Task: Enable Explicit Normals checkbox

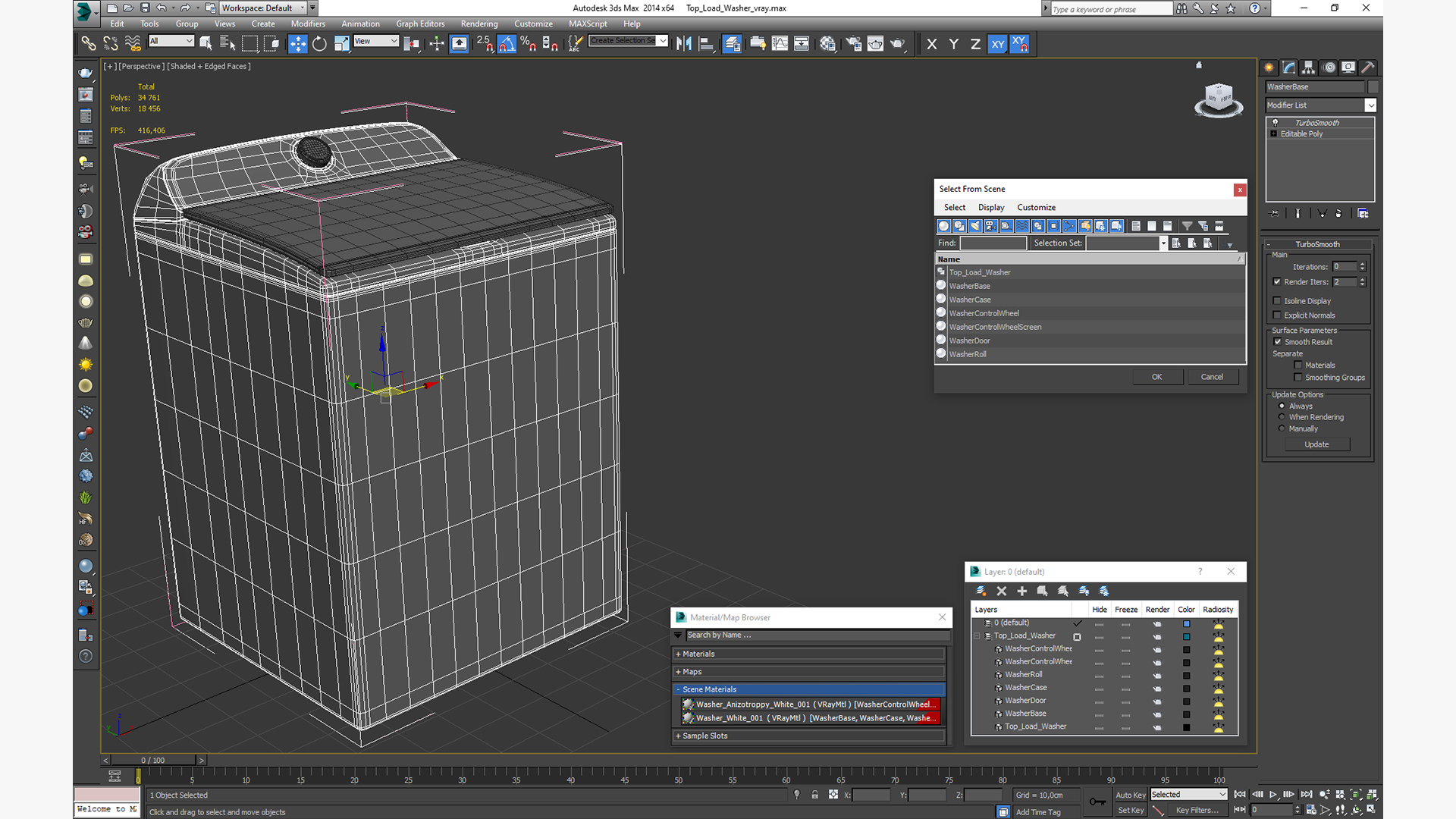Action: click(x=1277, y=315)
